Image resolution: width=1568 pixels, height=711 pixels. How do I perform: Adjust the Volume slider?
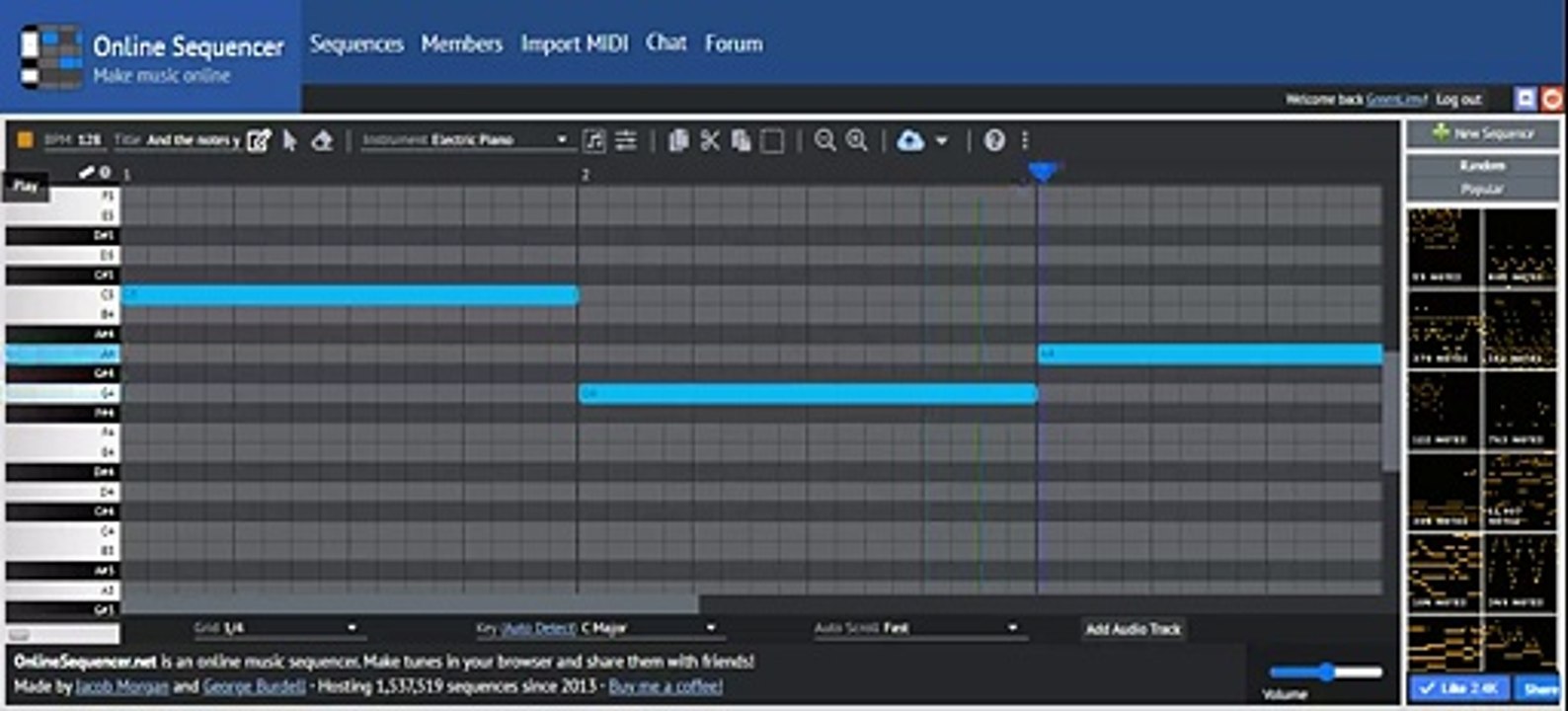tap(1325, 672)
